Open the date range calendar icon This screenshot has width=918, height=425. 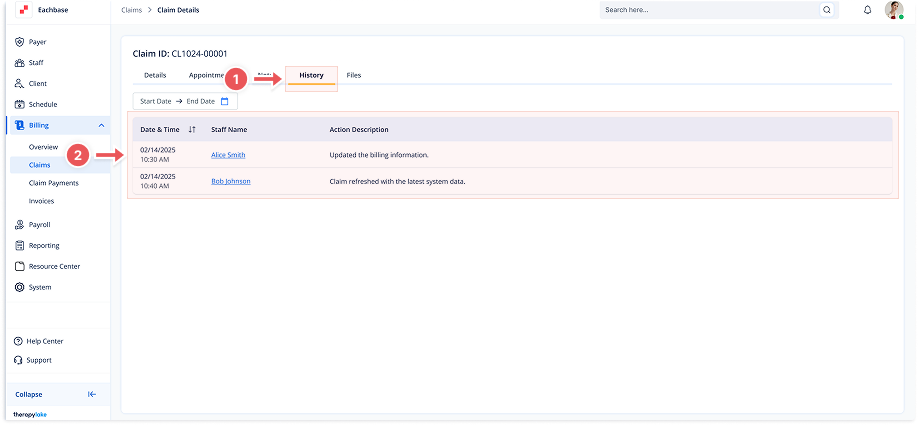click(x=225, y=101)
